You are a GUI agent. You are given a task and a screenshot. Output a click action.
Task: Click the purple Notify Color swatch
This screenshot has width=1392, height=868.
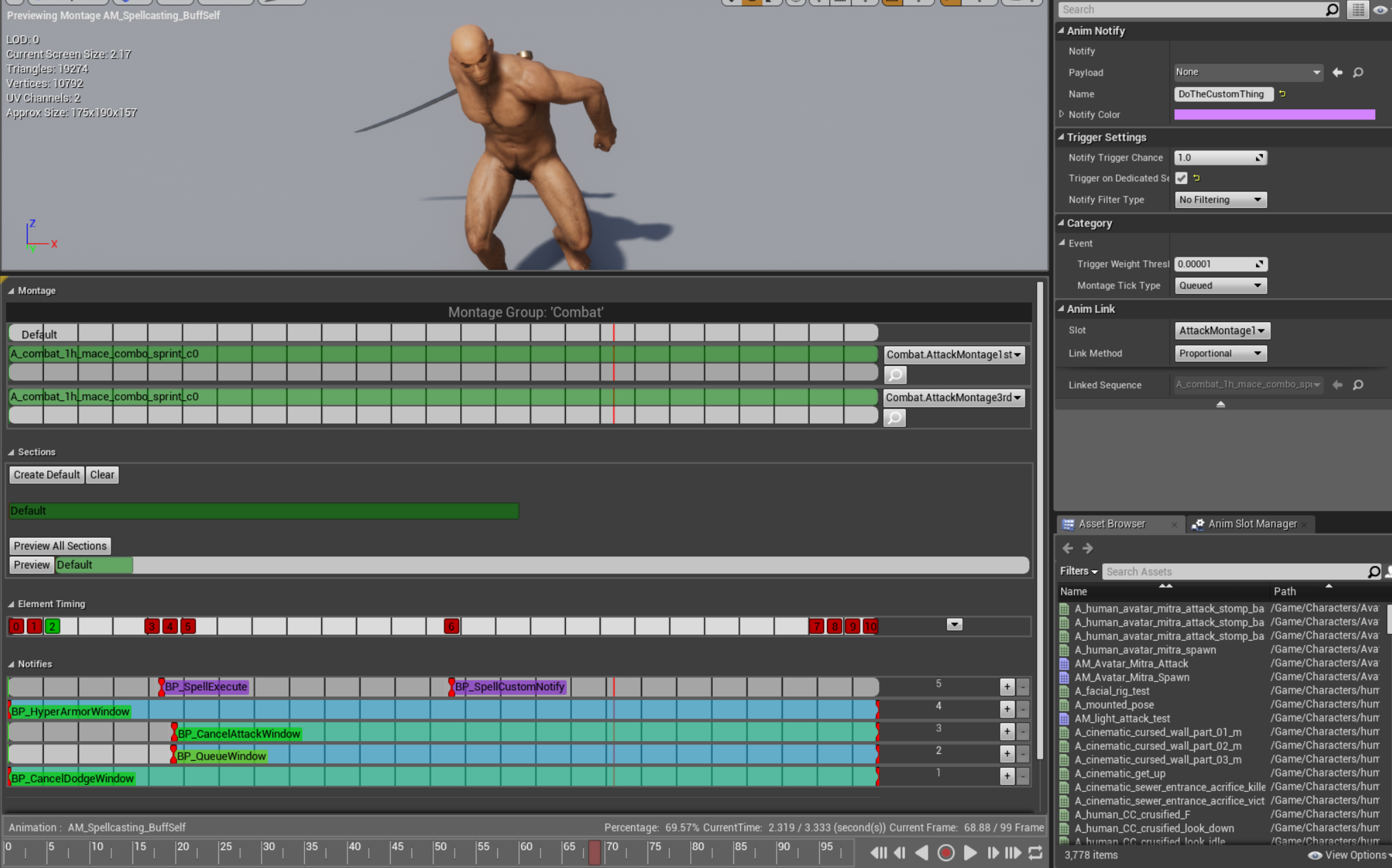[x=1274, y=115]
